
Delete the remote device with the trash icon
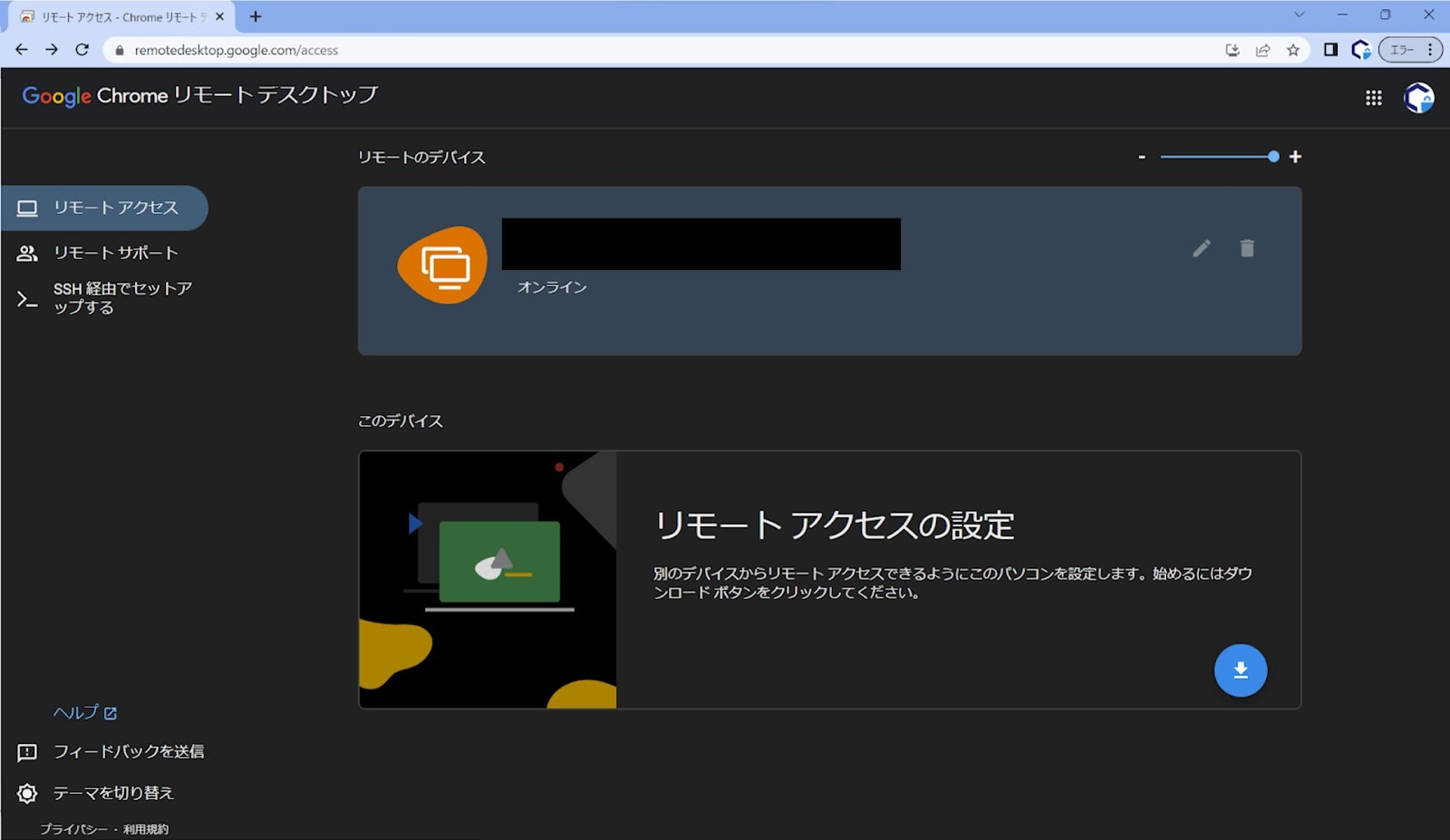click(x=1247, y=248)
